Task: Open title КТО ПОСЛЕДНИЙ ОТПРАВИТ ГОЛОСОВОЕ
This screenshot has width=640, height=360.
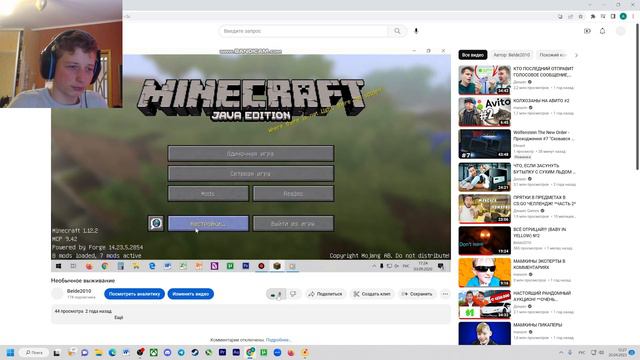Action: [x=543, y=72]
